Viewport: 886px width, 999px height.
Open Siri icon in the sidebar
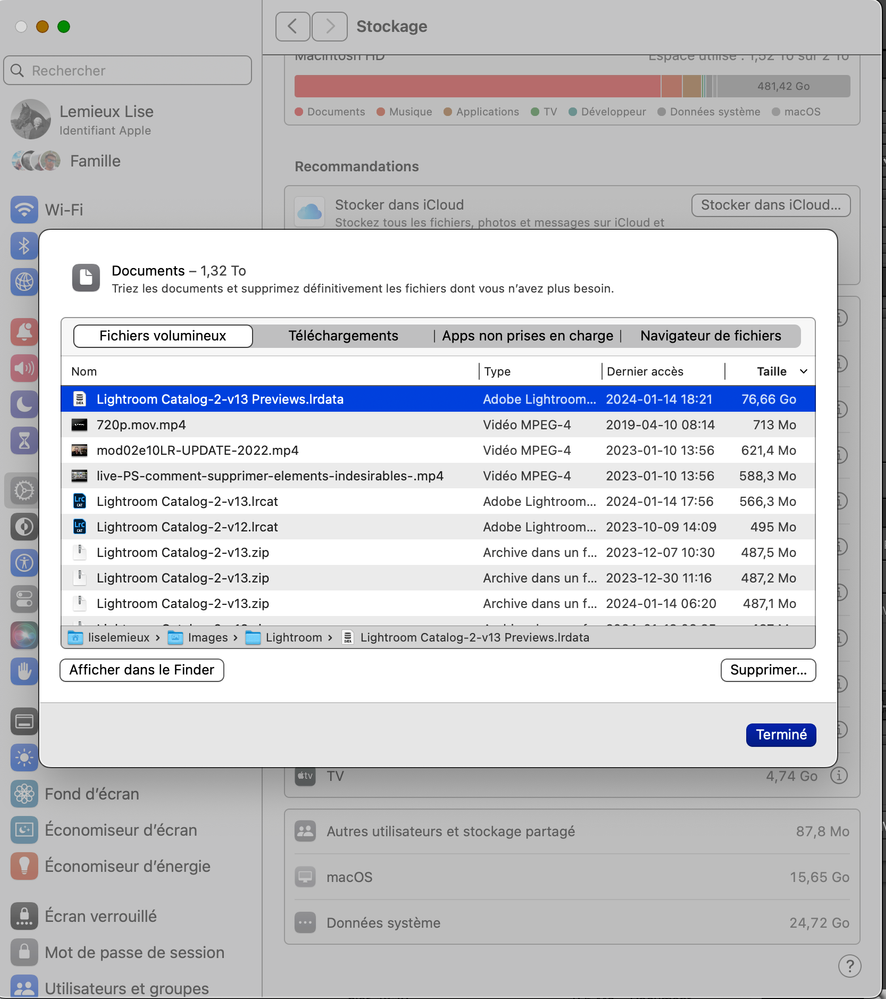click(x=24, y=635)
